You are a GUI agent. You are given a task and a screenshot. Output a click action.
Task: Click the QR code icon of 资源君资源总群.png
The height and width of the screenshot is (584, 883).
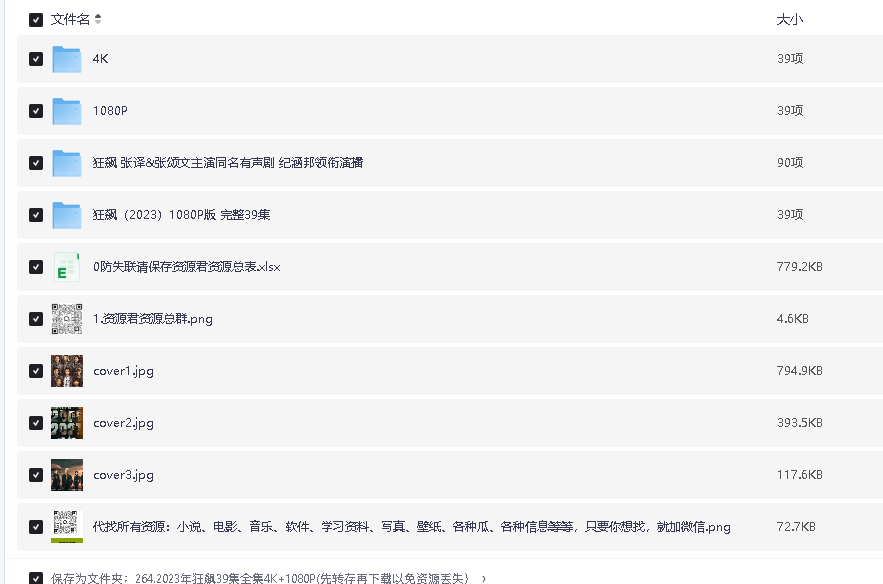click(x=66, y=318)
